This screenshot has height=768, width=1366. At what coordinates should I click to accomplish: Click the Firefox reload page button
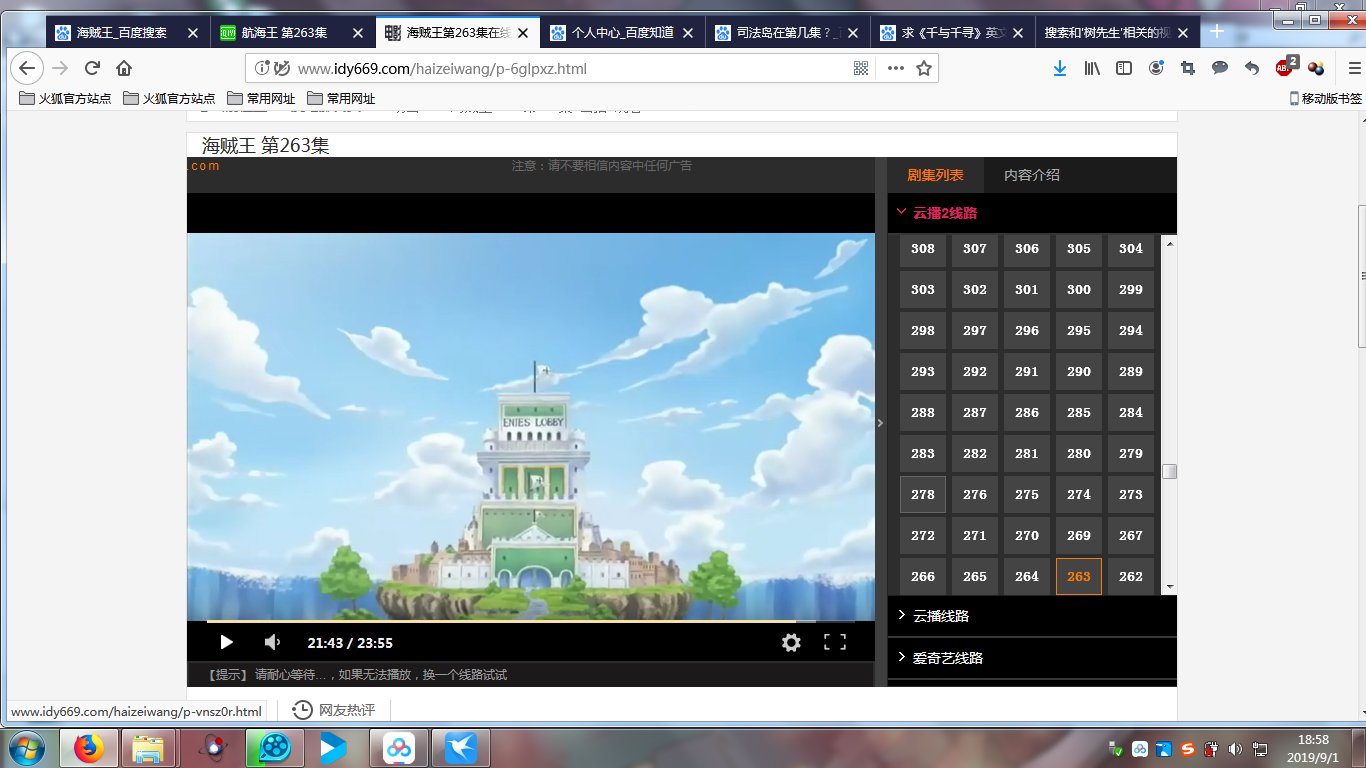click(x=92, y=68)
